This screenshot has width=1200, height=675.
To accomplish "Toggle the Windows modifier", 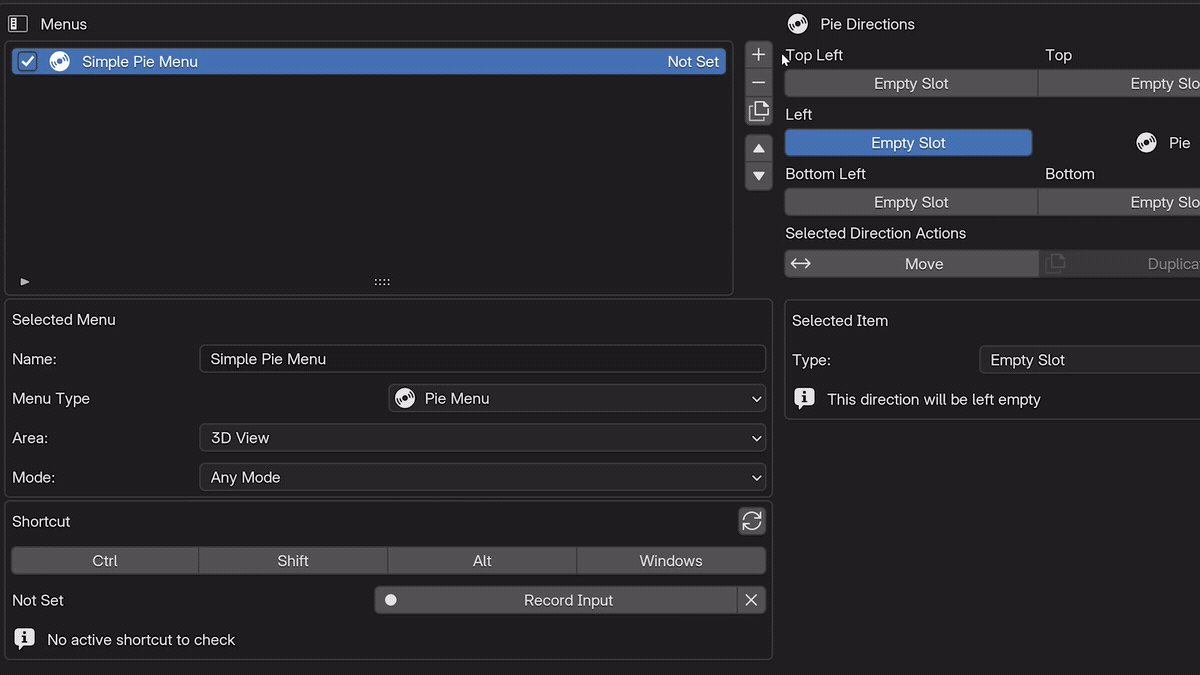I will (671, 561).
